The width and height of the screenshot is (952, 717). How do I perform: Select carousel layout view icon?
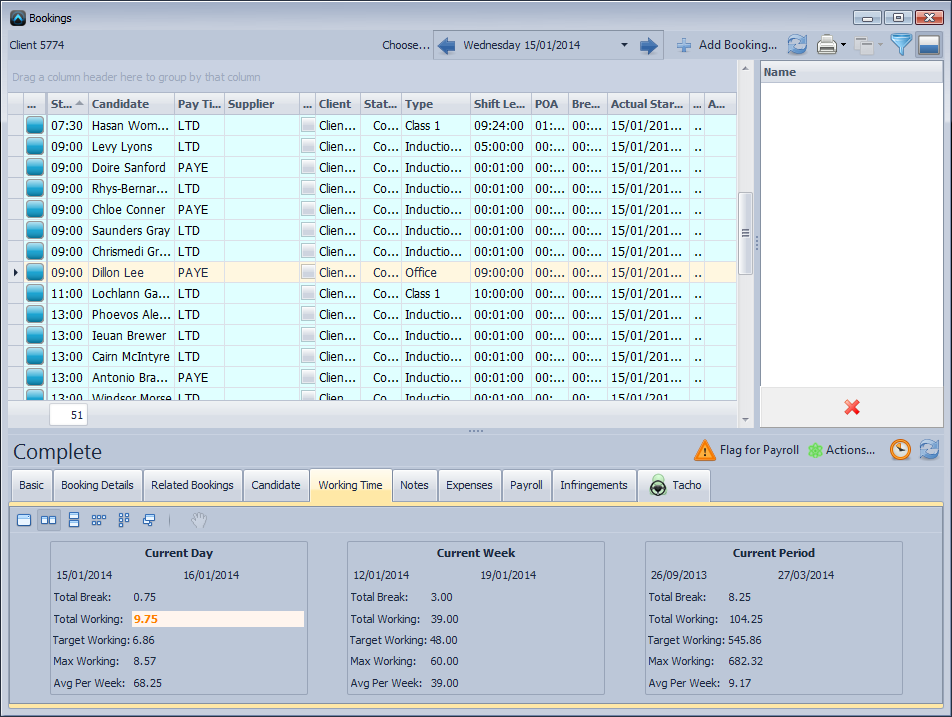point(149,520)
